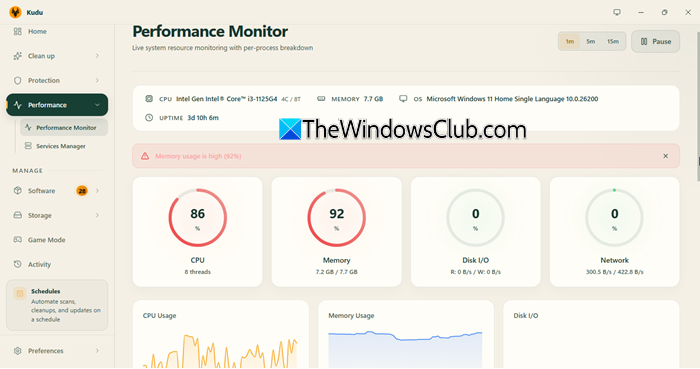Expand the Storage submenu chevron
Image resolution: width=700 pixels, height=369 pixels.
[97, 215]
